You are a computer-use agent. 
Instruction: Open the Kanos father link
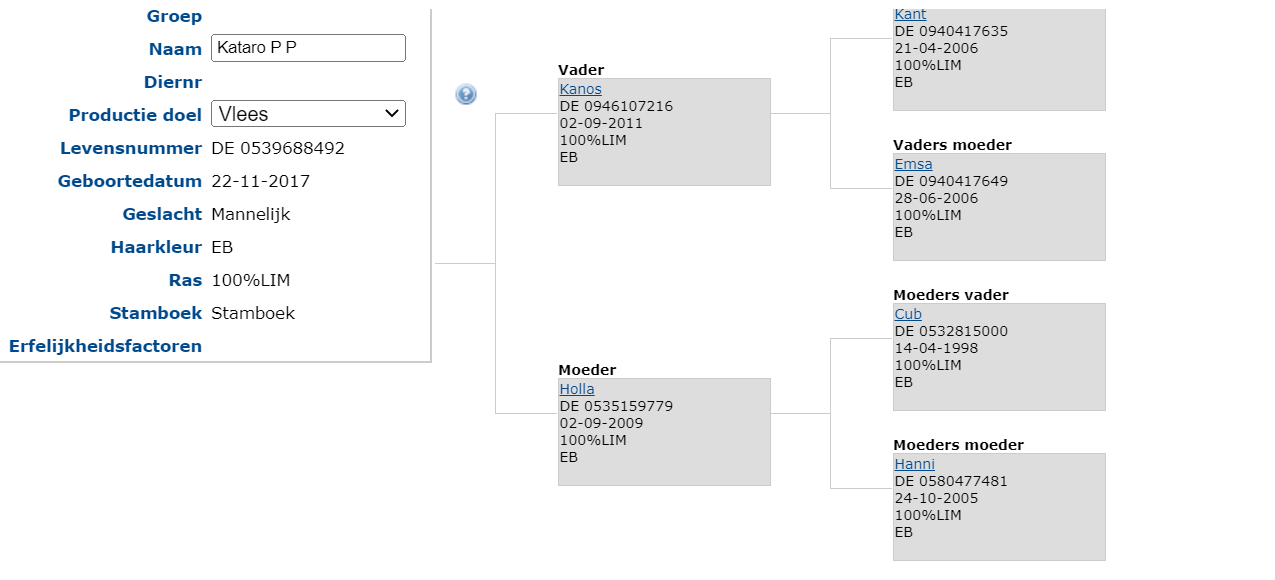pyautogui.click(x=580, y=89)
